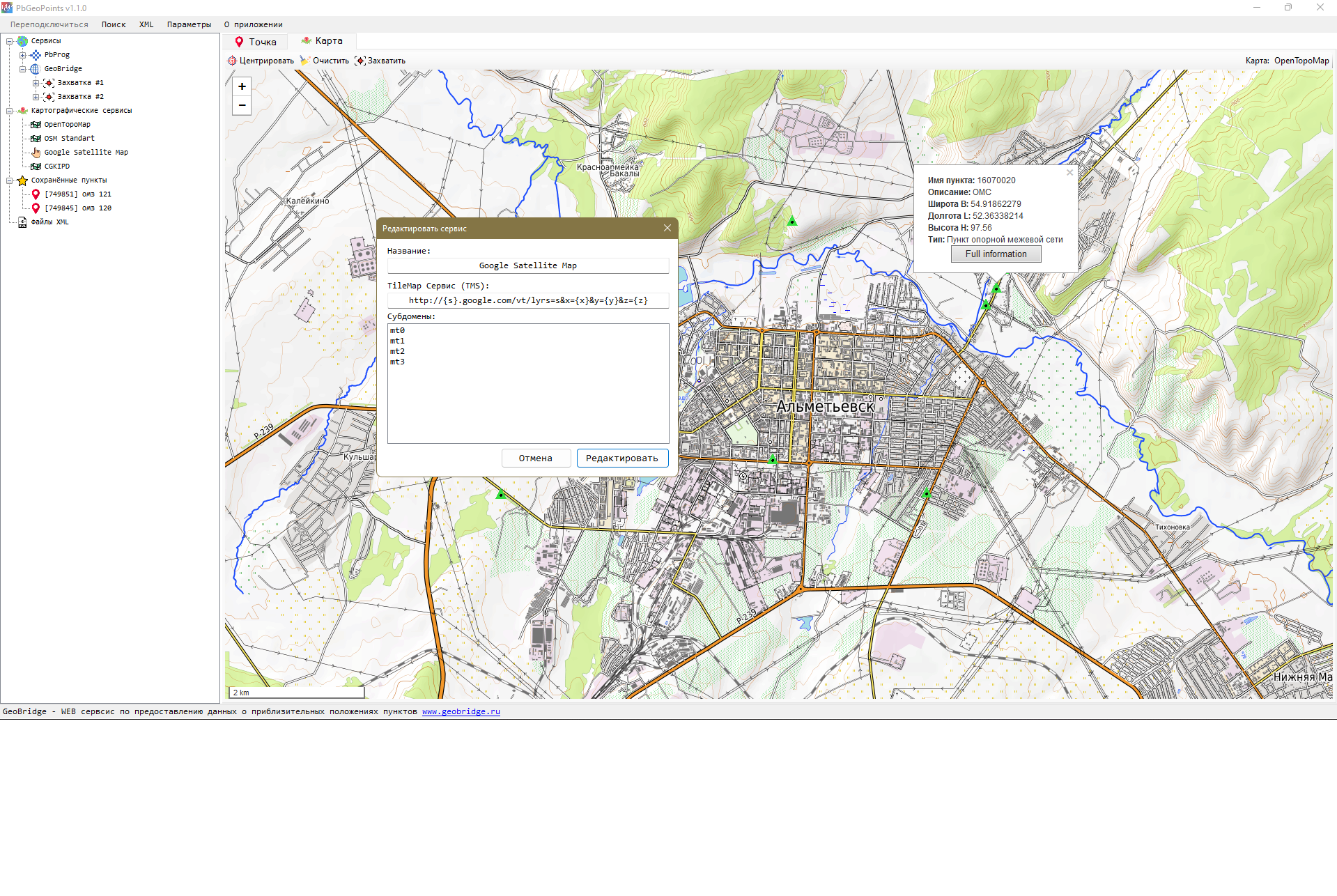Click the Full information button

996,254
